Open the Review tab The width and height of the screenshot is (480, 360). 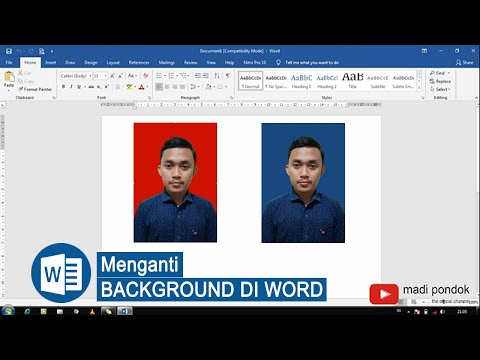click(x=191, y=62)
